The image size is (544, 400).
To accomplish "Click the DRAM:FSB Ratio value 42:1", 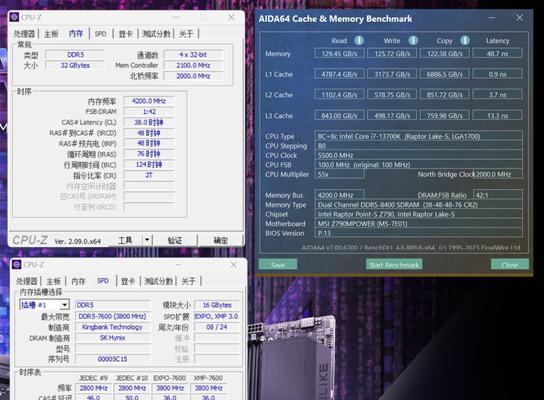I will pyautogui.click(x=498, y=195).
